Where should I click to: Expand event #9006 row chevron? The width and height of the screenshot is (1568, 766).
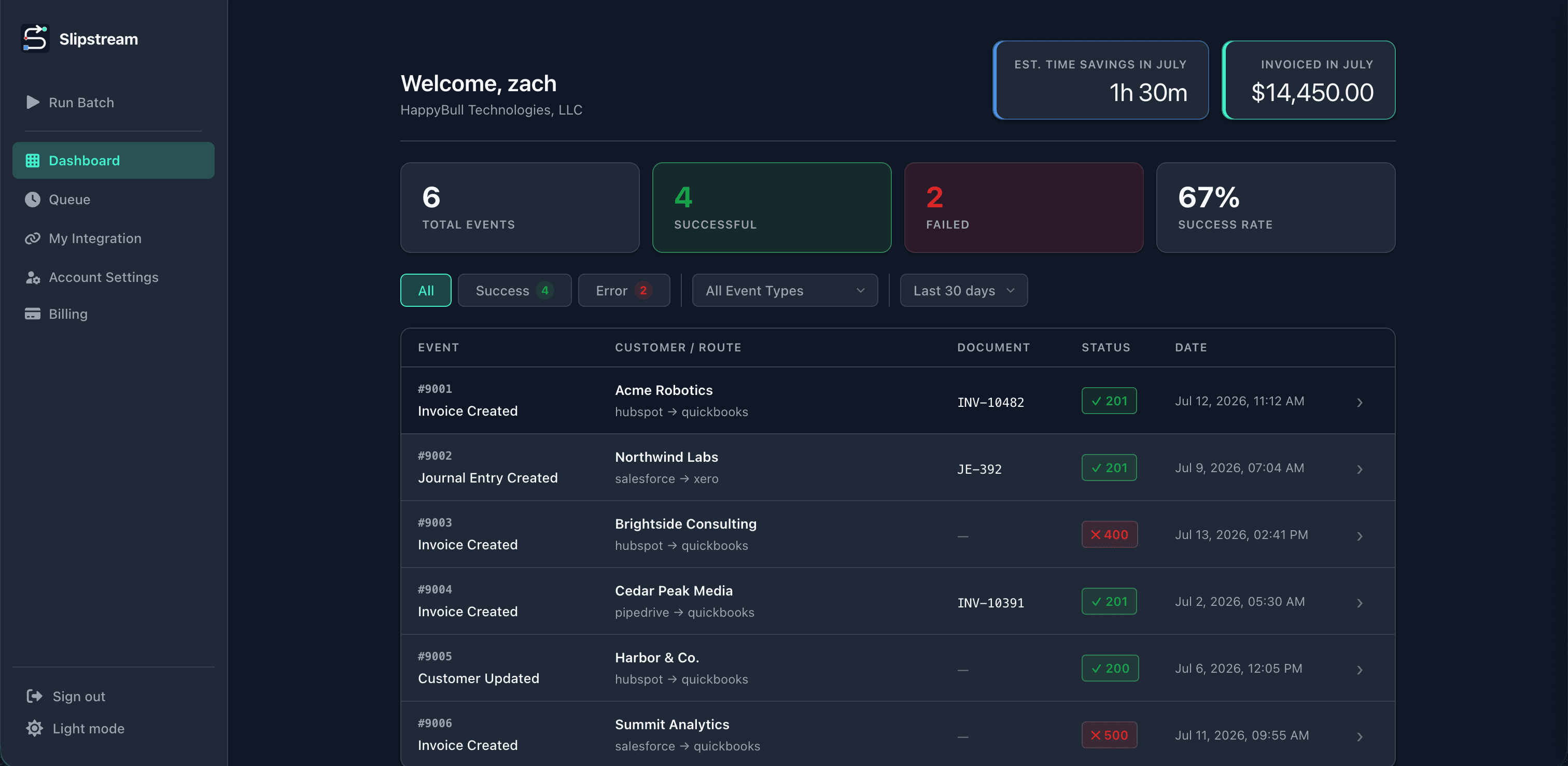pos(1359,737)
